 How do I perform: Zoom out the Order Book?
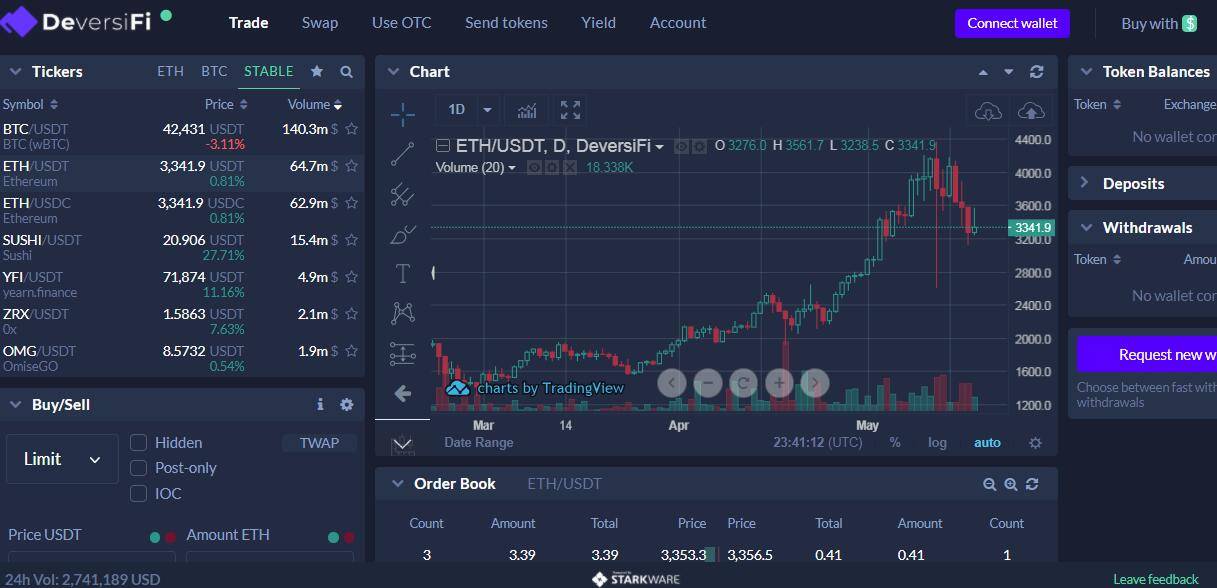pos(989,484)
